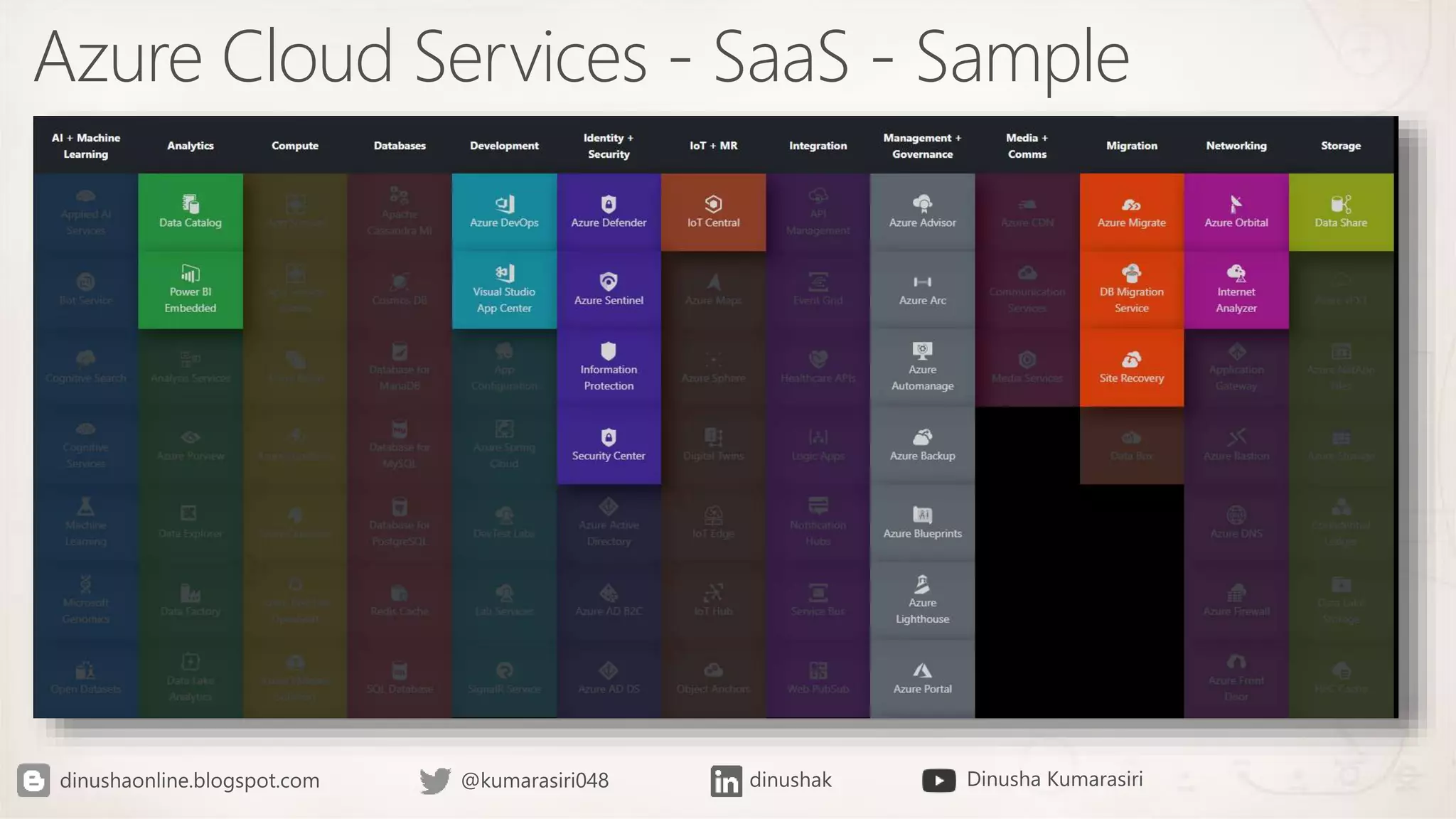Click the dimmed Cognitive Search tile

coord(86,368)
